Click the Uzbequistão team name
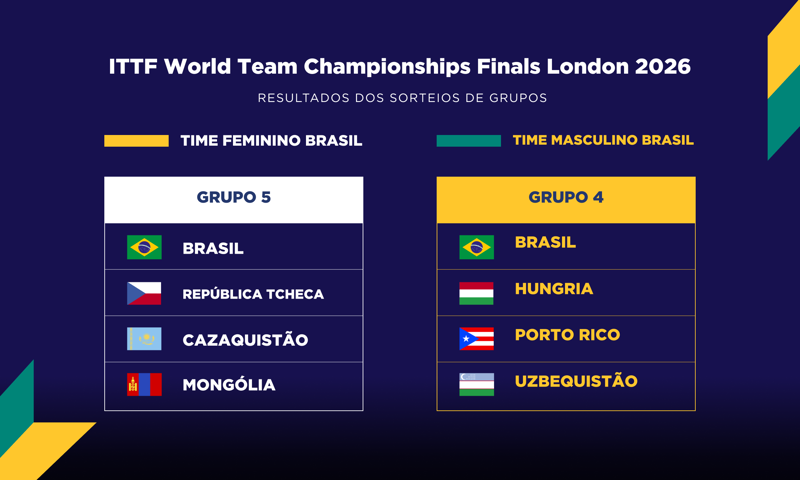The width and height of the screenshot is (800, 480). click(576, 381)
